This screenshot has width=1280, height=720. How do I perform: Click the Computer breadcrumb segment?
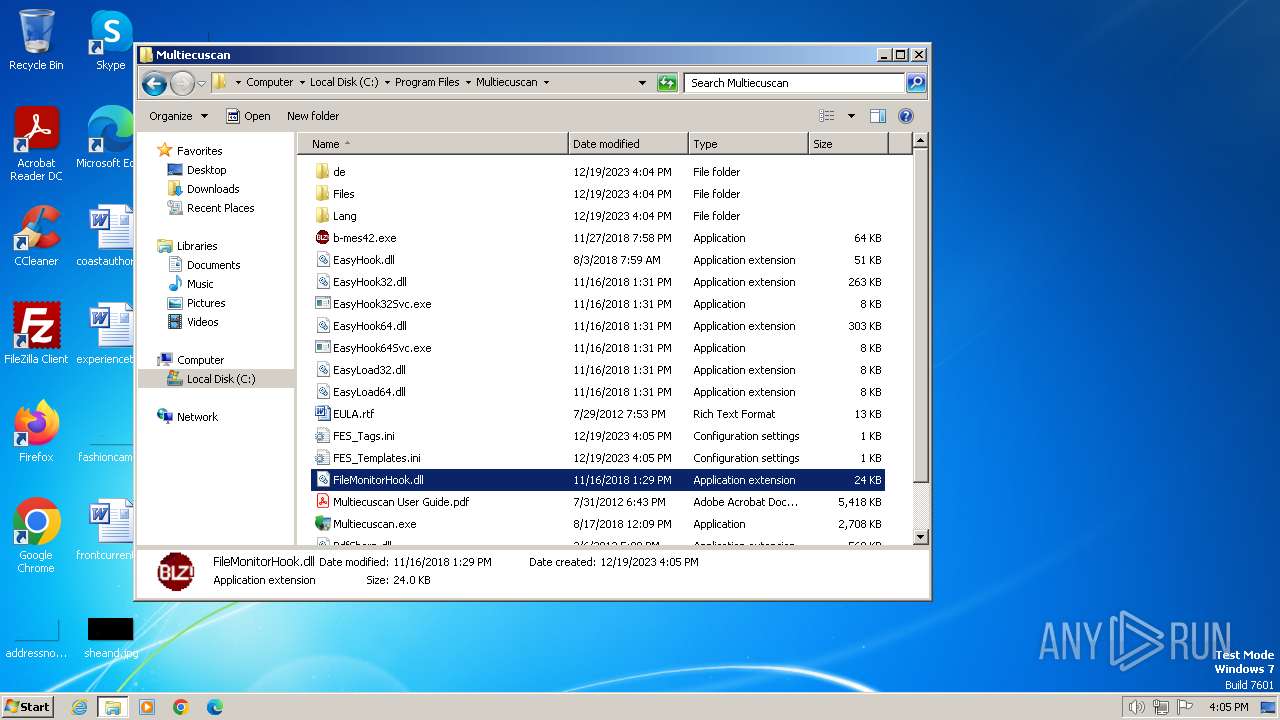(x=270, y=83)
